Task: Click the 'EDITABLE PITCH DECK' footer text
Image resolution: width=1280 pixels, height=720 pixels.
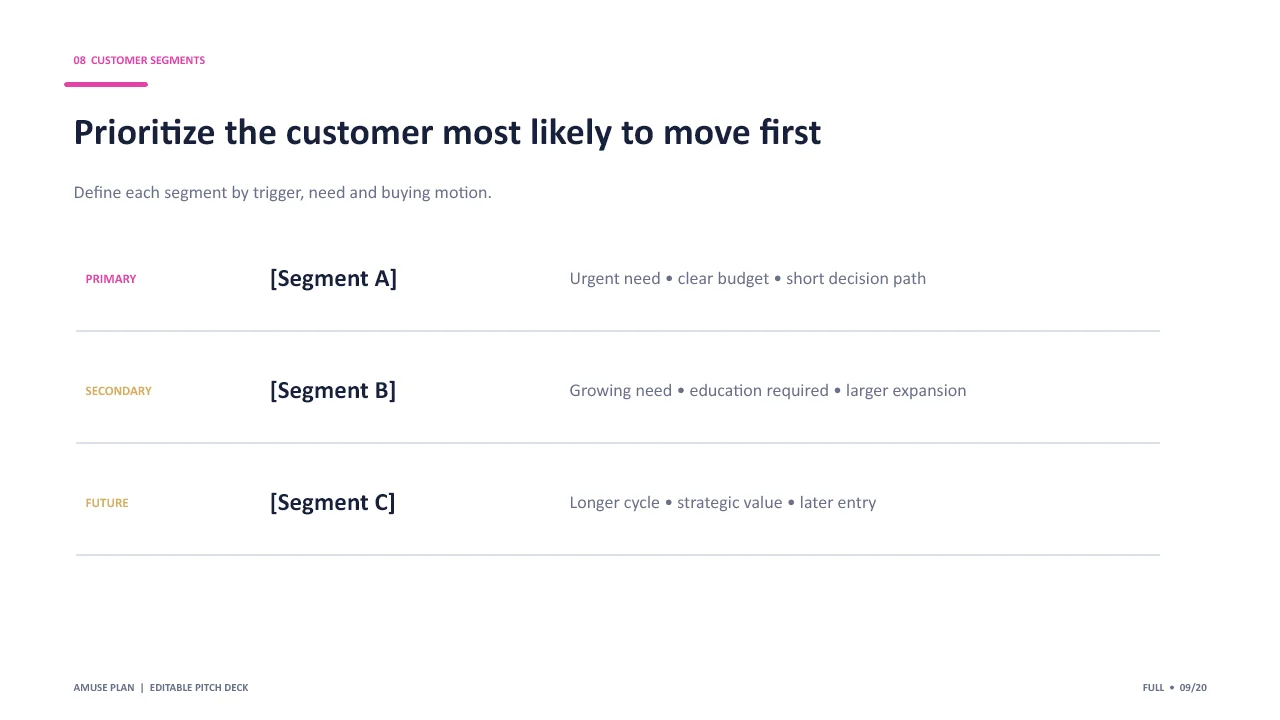Action: coord(199,688)
